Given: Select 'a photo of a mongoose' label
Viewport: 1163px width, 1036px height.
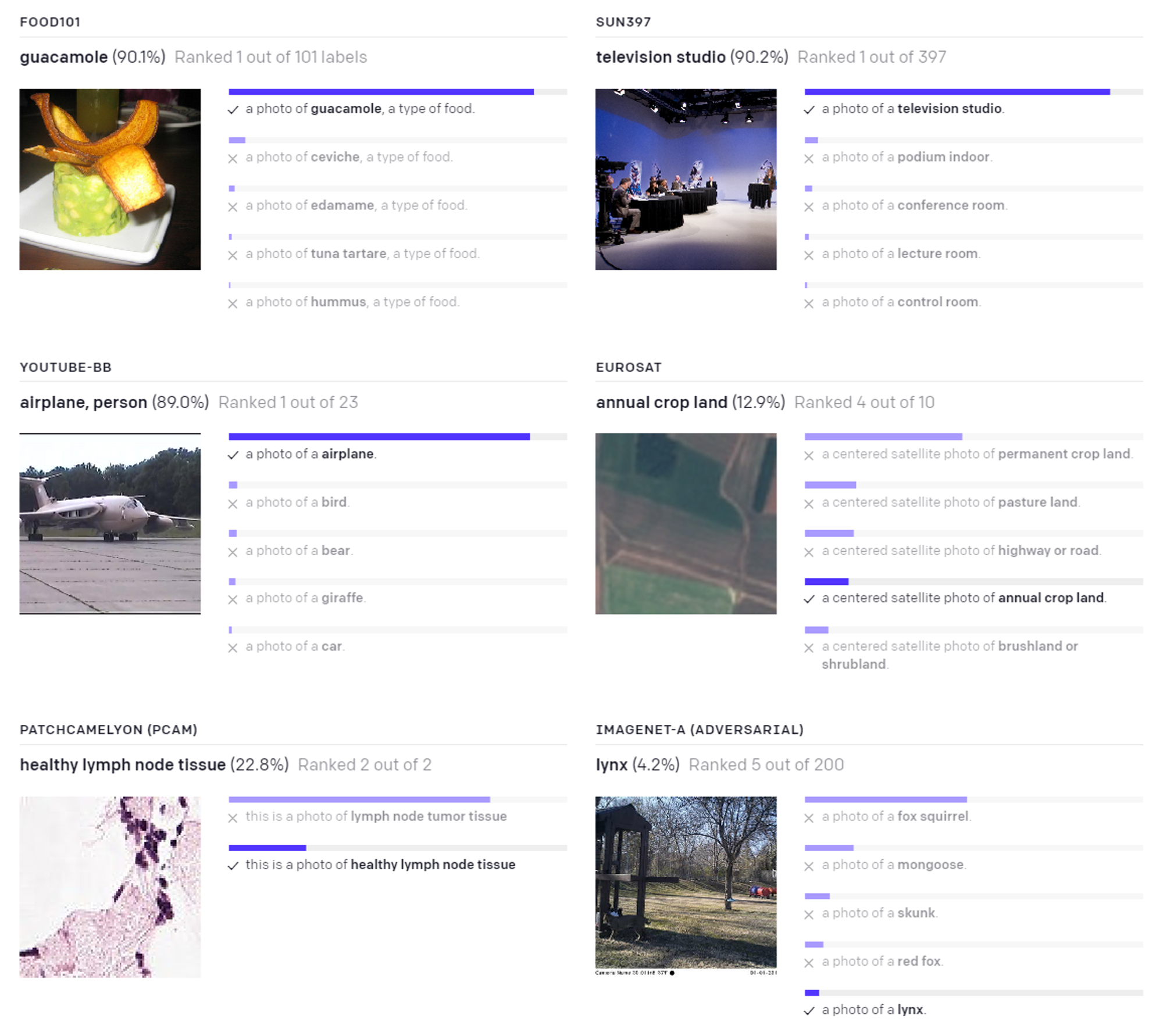Looking at the screenshot, I should tap(893, 864).
